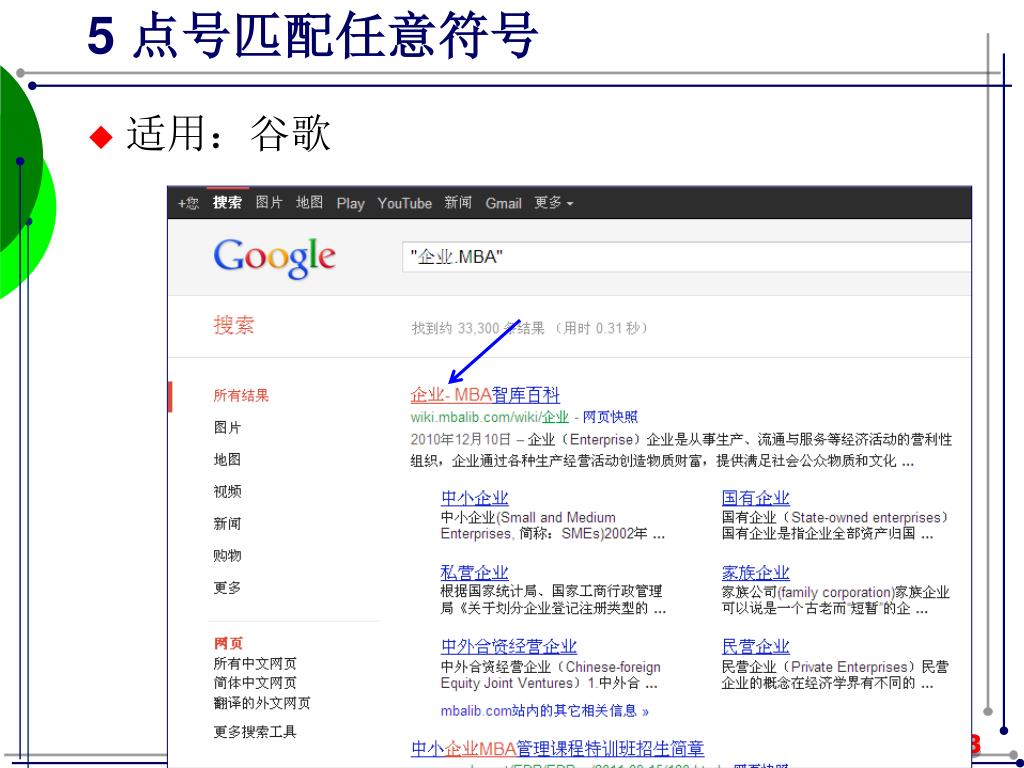Open the 私营企业 sitelink
Viewport: 1024px width, 768px height.
coord(475,573)
